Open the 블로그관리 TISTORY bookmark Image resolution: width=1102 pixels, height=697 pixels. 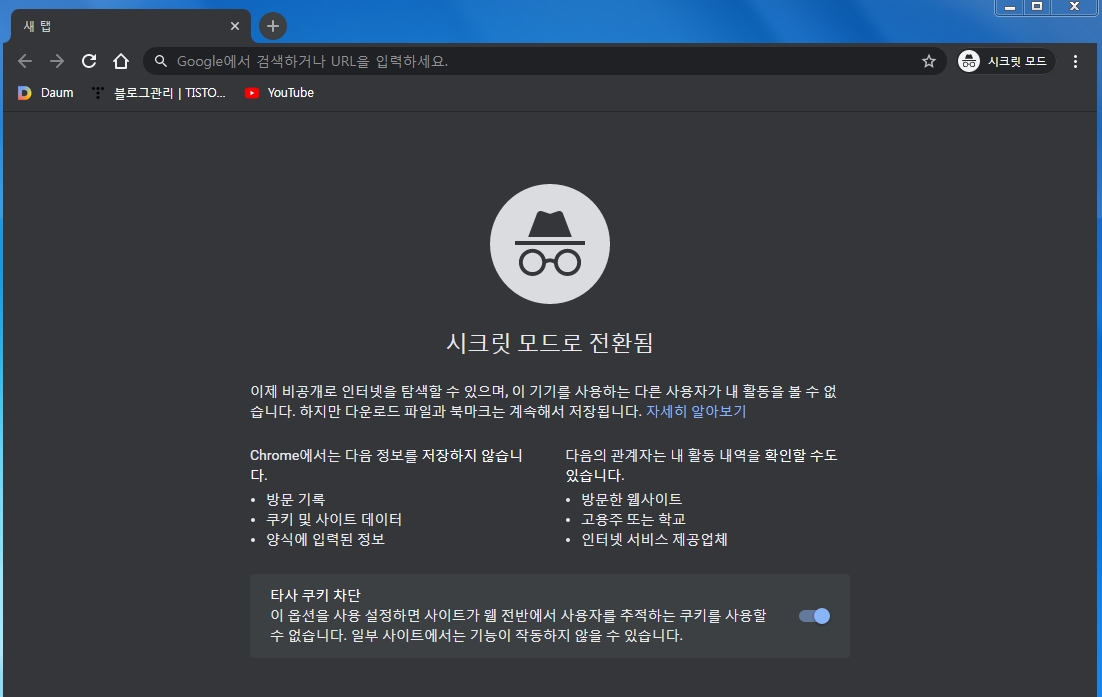(159, 93)
